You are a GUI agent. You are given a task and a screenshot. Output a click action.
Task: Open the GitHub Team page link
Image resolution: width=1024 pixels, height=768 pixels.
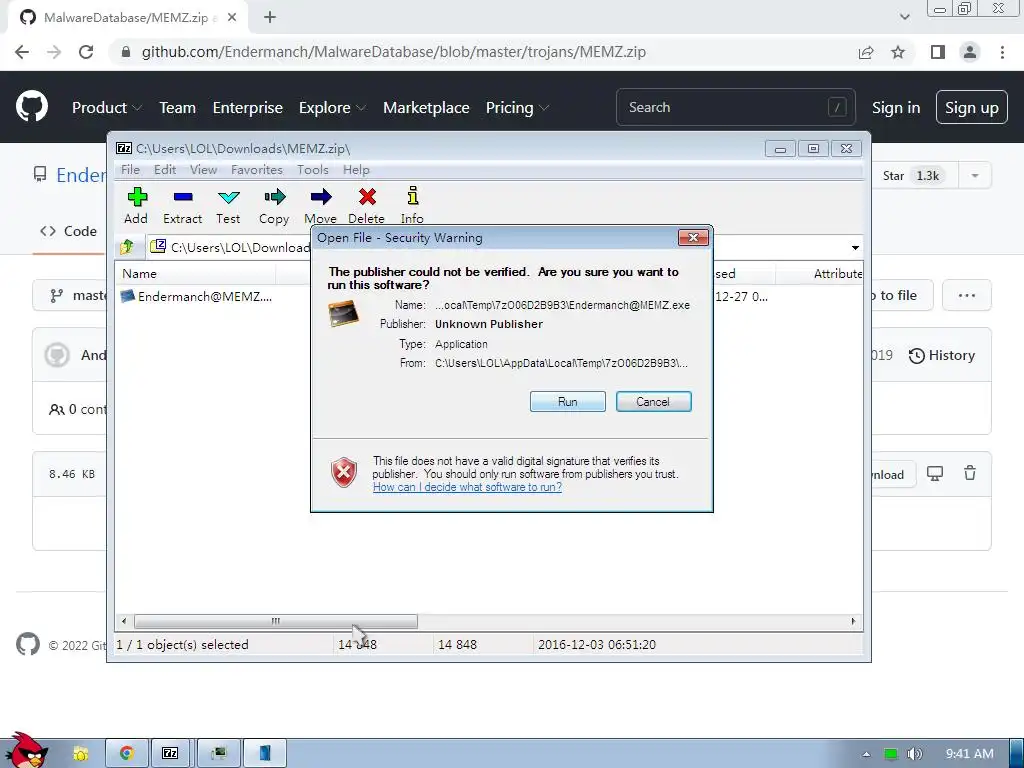point(178,108)
